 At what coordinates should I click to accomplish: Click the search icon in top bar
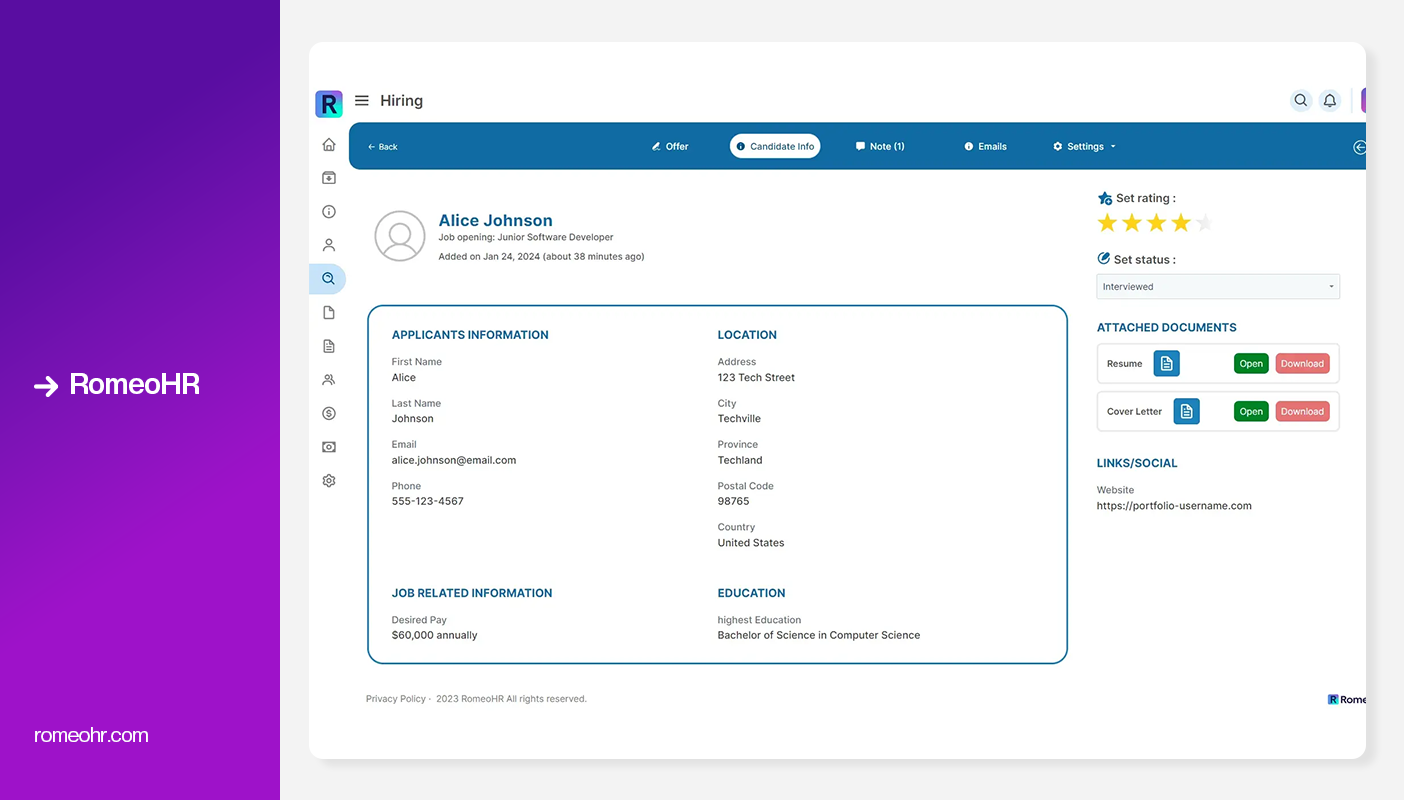tap(1300, 100)
